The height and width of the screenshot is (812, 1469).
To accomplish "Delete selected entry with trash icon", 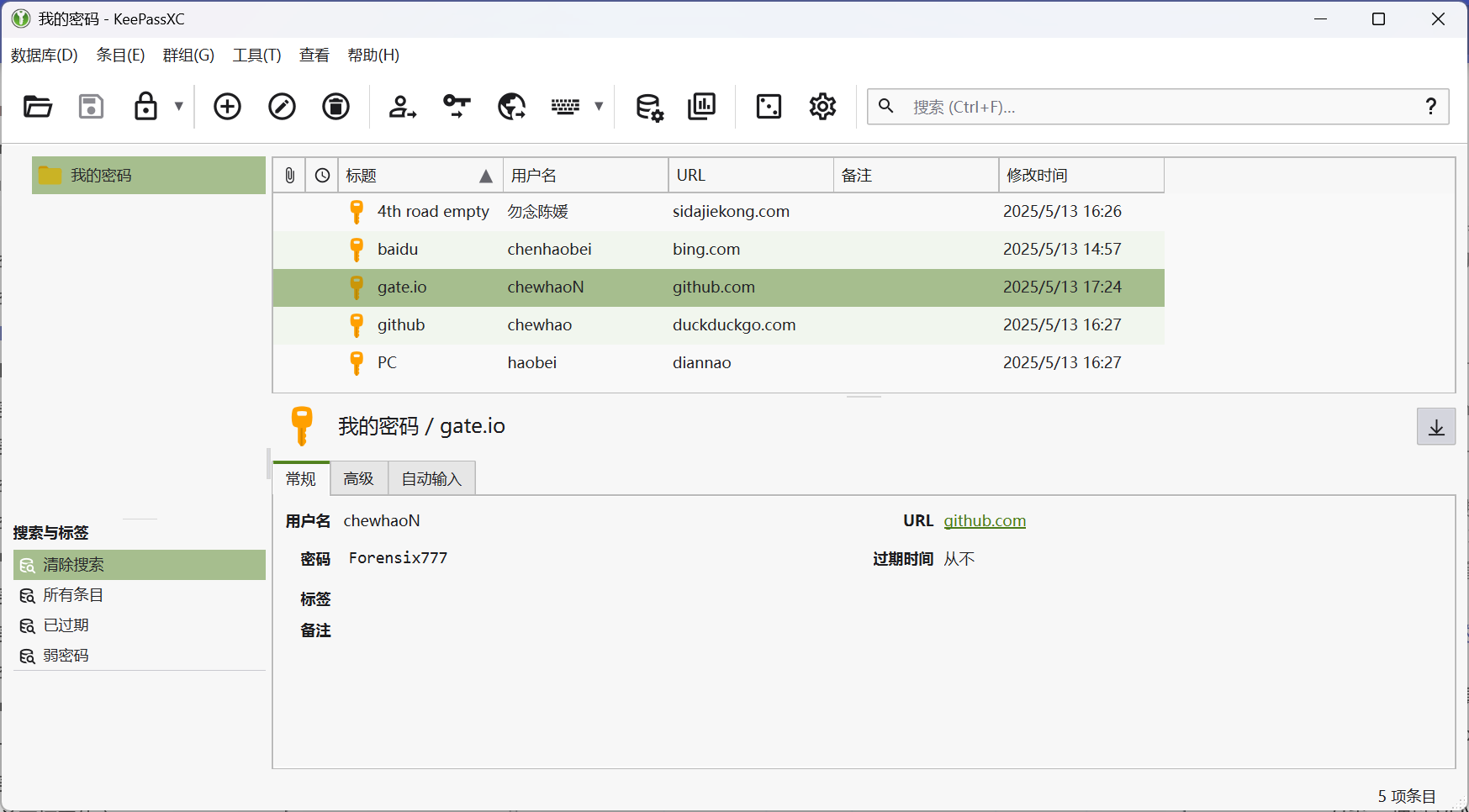I will (336, 107).
